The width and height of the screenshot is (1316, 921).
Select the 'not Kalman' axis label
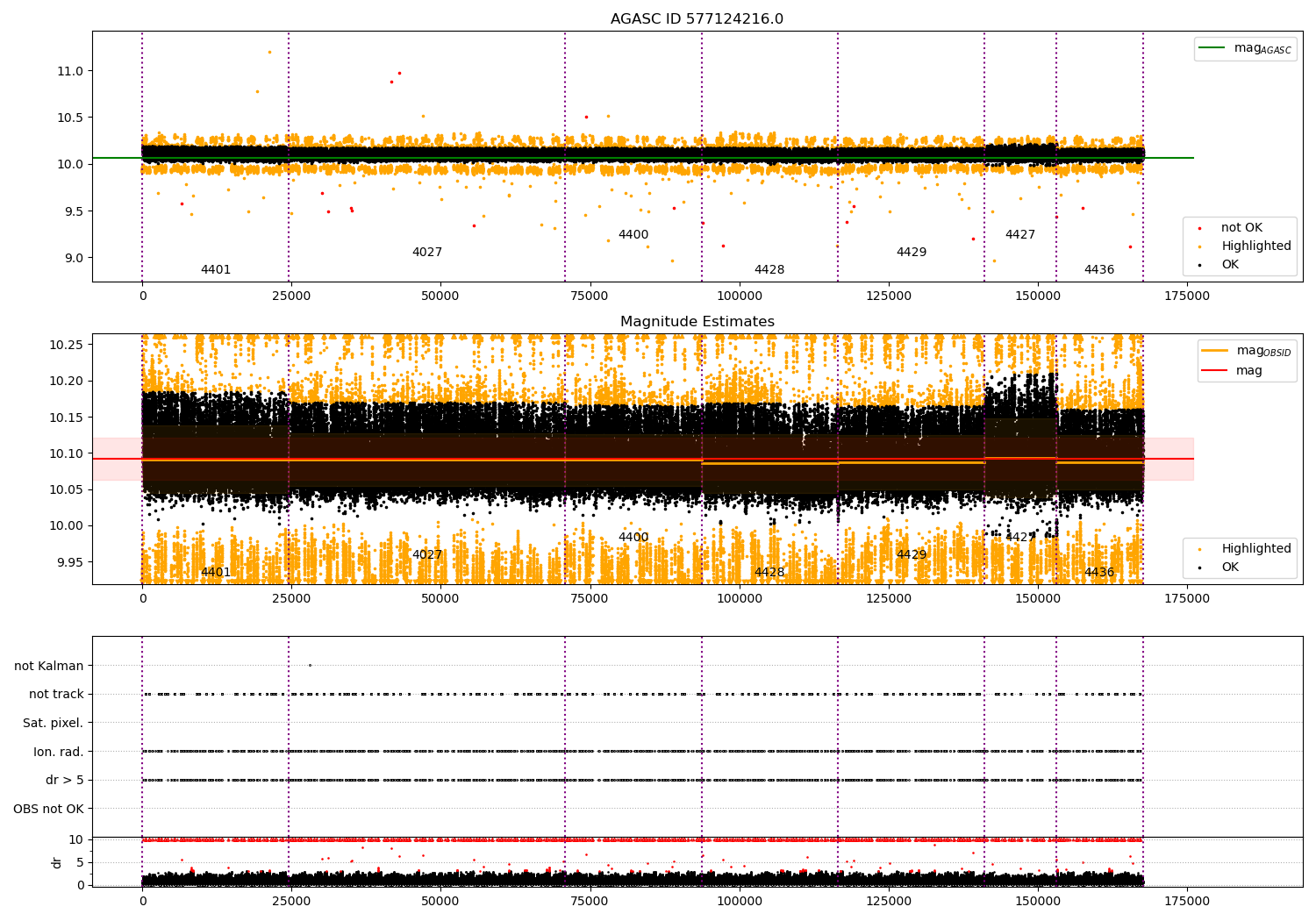[49, 666]
